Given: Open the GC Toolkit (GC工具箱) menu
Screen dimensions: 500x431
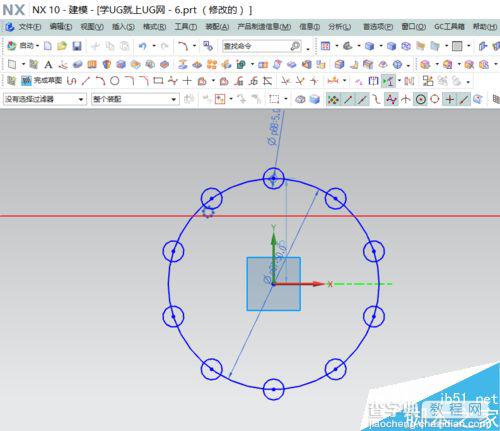Looking at the screenshot, I should [449, 27].
